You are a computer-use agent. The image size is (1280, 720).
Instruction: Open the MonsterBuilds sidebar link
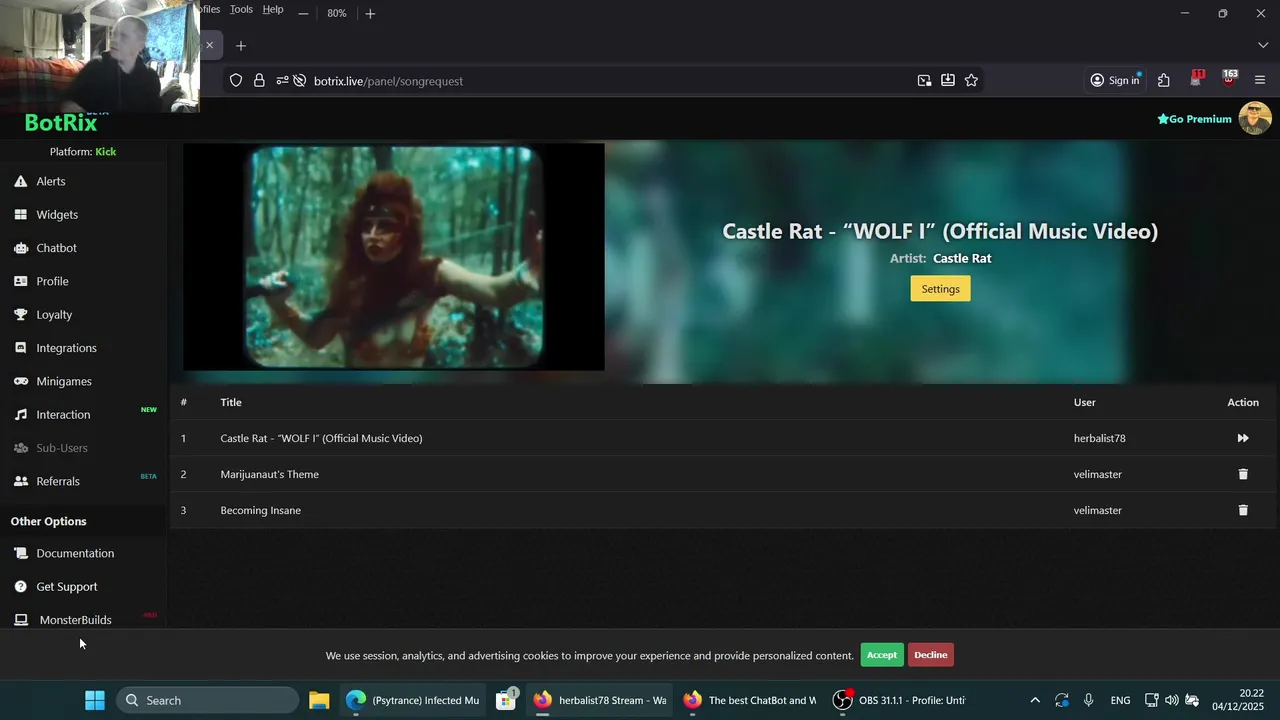(x=75, y=620)
